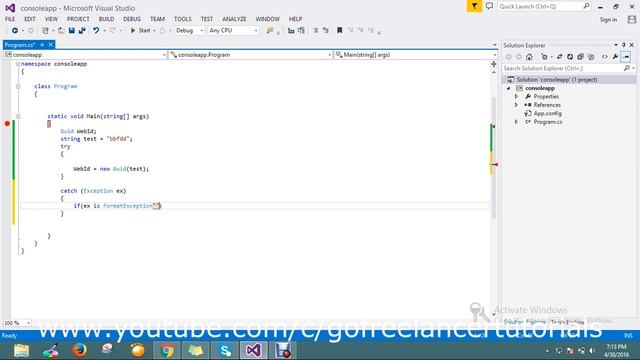Image resolution: width=640 pixels, height=360 pixels.
Task: Click the Pending Changes Filter icon in Solution Explorer
Action: (x=544, y=57)
